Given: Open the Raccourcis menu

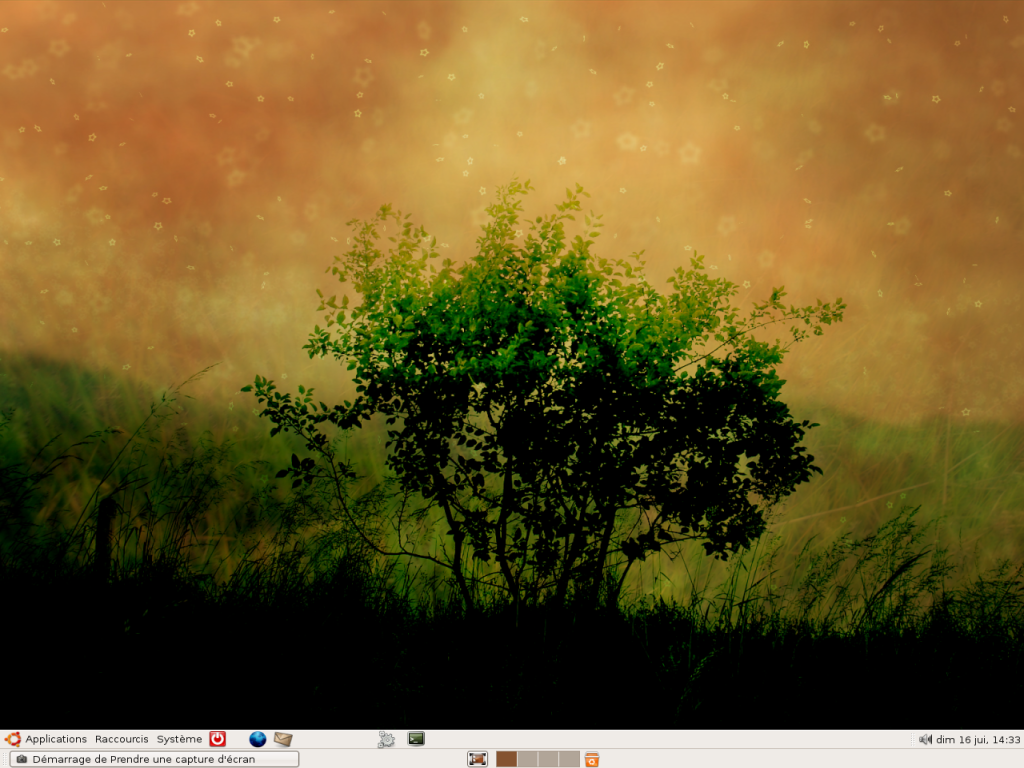Looking at the screenshot, I should 121,739.
